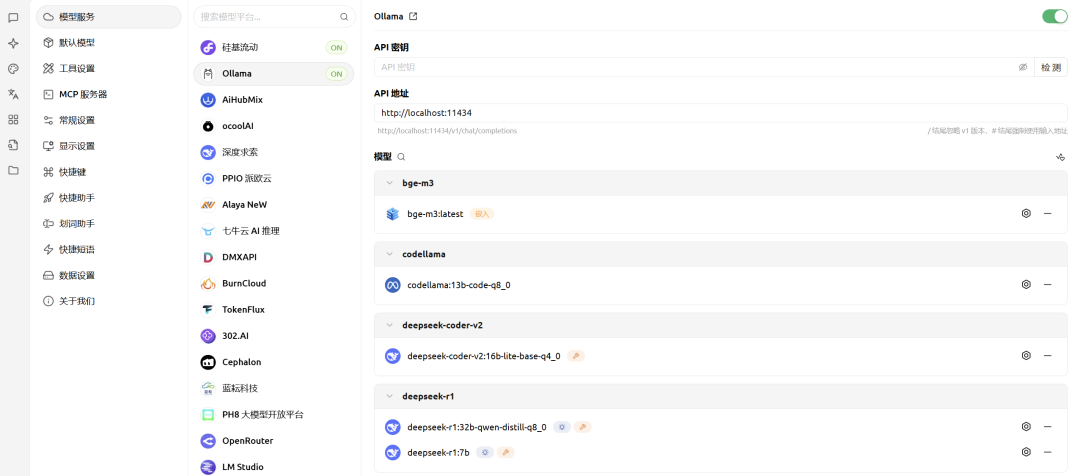
Task: Select DMXAPI provider
Action: coord(273,258)
